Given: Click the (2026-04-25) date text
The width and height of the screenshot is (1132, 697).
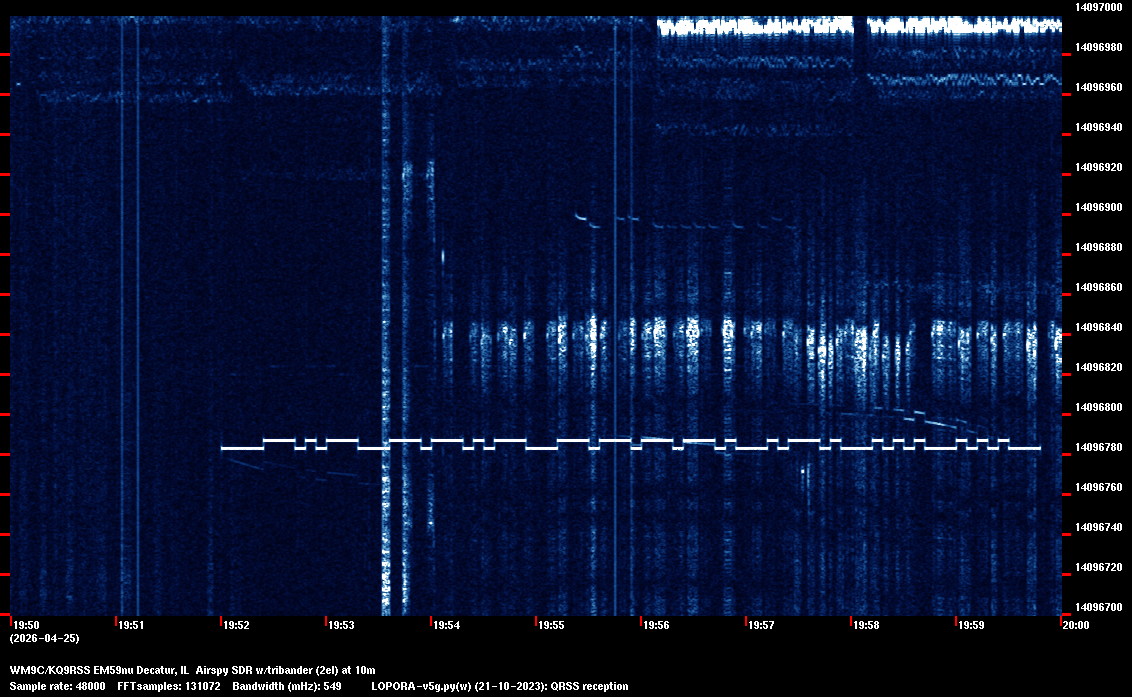Looking at the screenshot, I should 45,638.
